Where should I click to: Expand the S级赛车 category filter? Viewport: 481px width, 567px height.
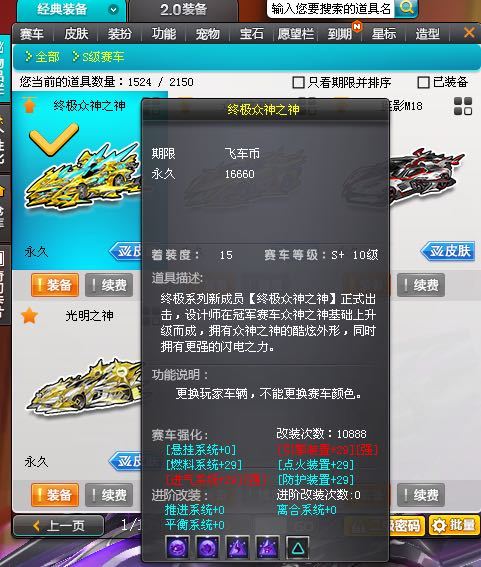tap(98, 57)
